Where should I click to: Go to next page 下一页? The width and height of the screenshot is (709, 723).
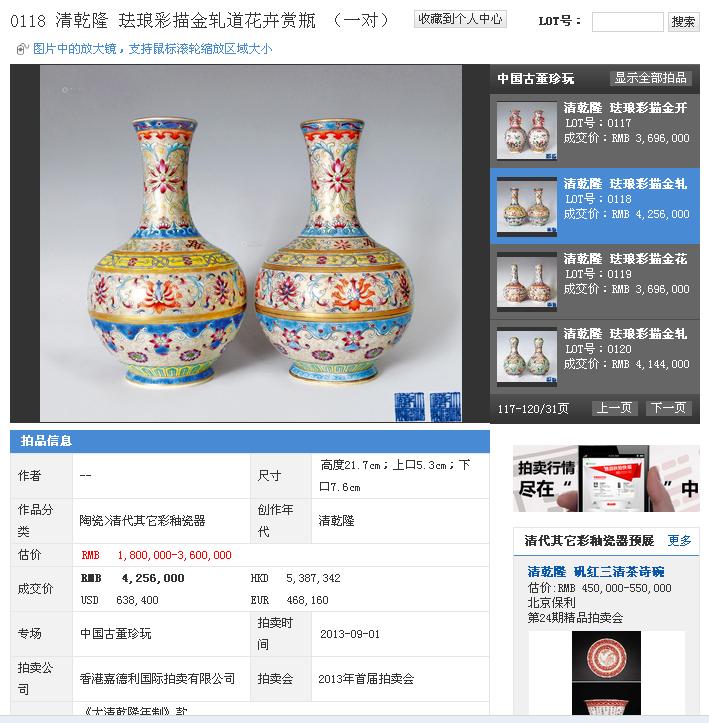click(x=668, y=408)
